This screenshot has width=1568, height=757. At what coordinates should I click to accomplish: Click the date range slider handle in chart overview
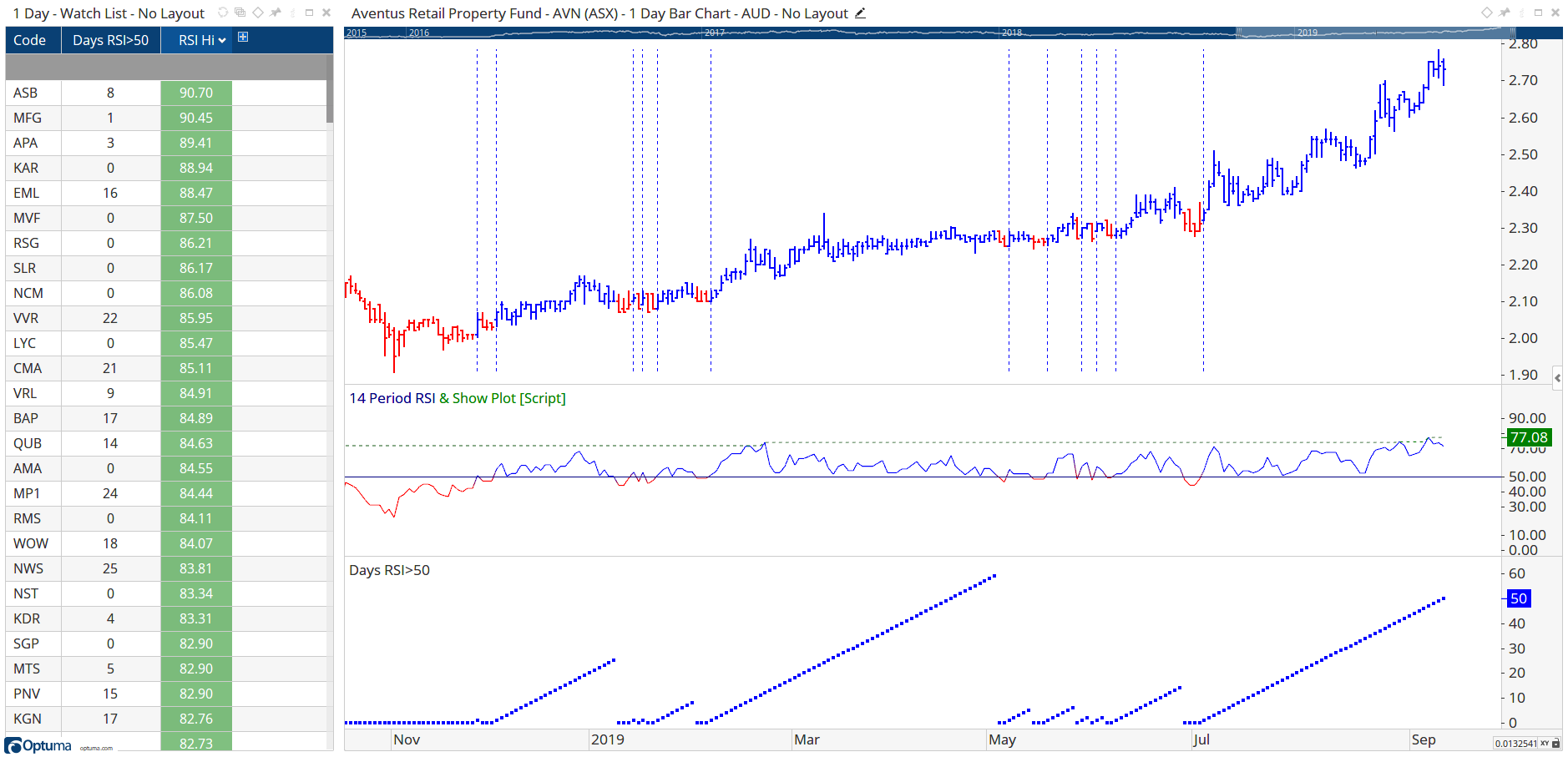pyautogui.click(x=1239, y=33)
